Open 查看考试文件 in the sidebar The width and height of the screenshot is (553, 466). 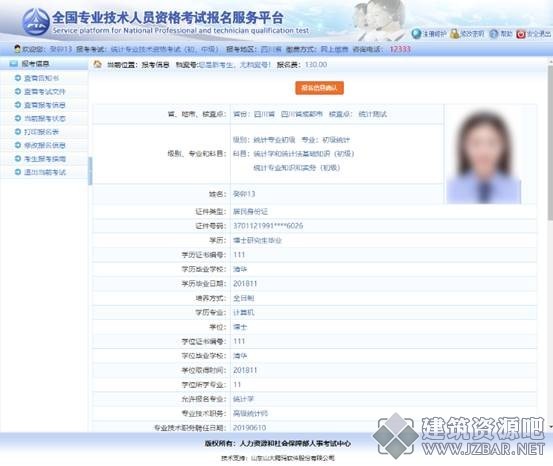click(x=44, y=92)
